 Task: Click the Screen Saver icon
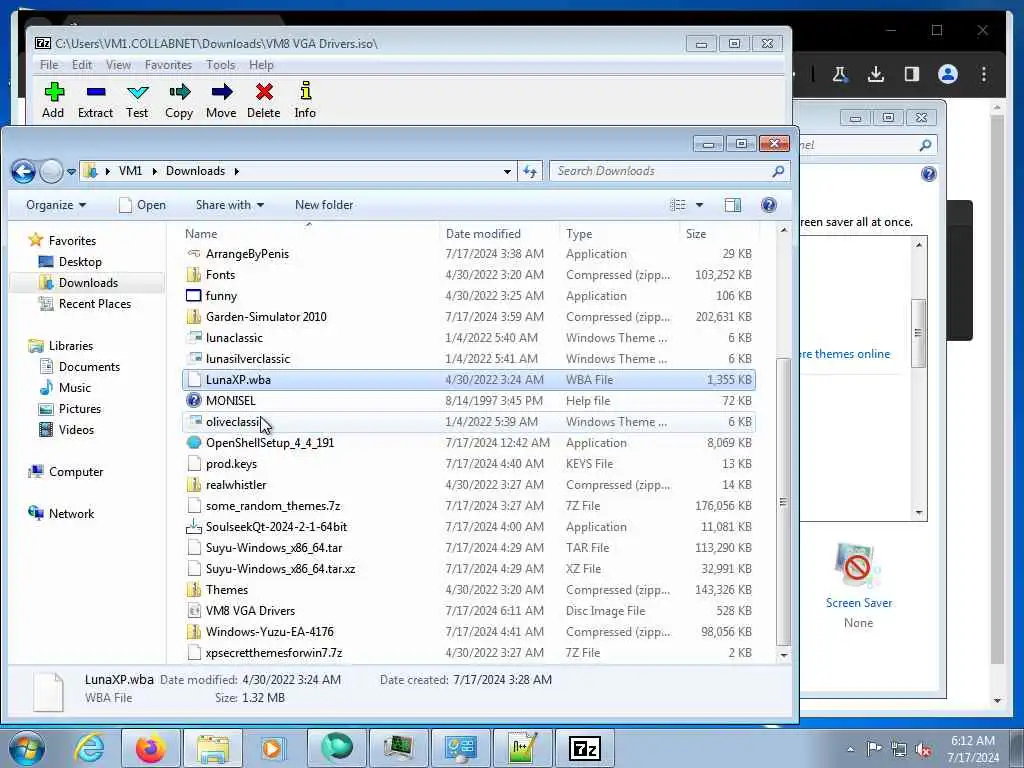click(857, 565)
